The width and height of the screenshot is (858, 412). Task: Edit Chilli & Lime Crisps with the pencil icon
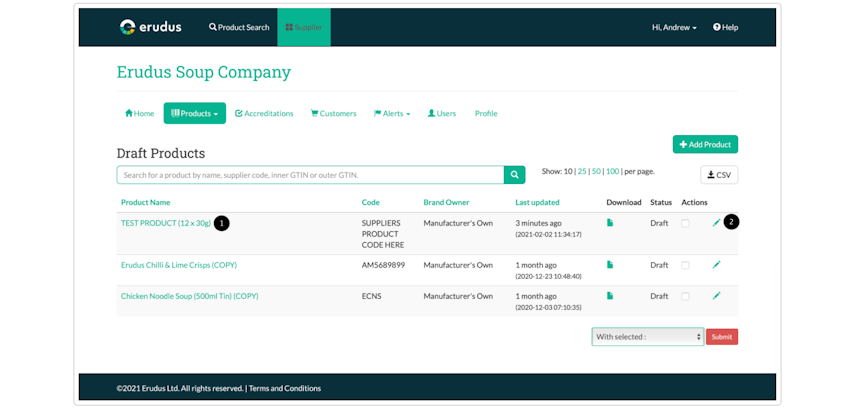716,264
